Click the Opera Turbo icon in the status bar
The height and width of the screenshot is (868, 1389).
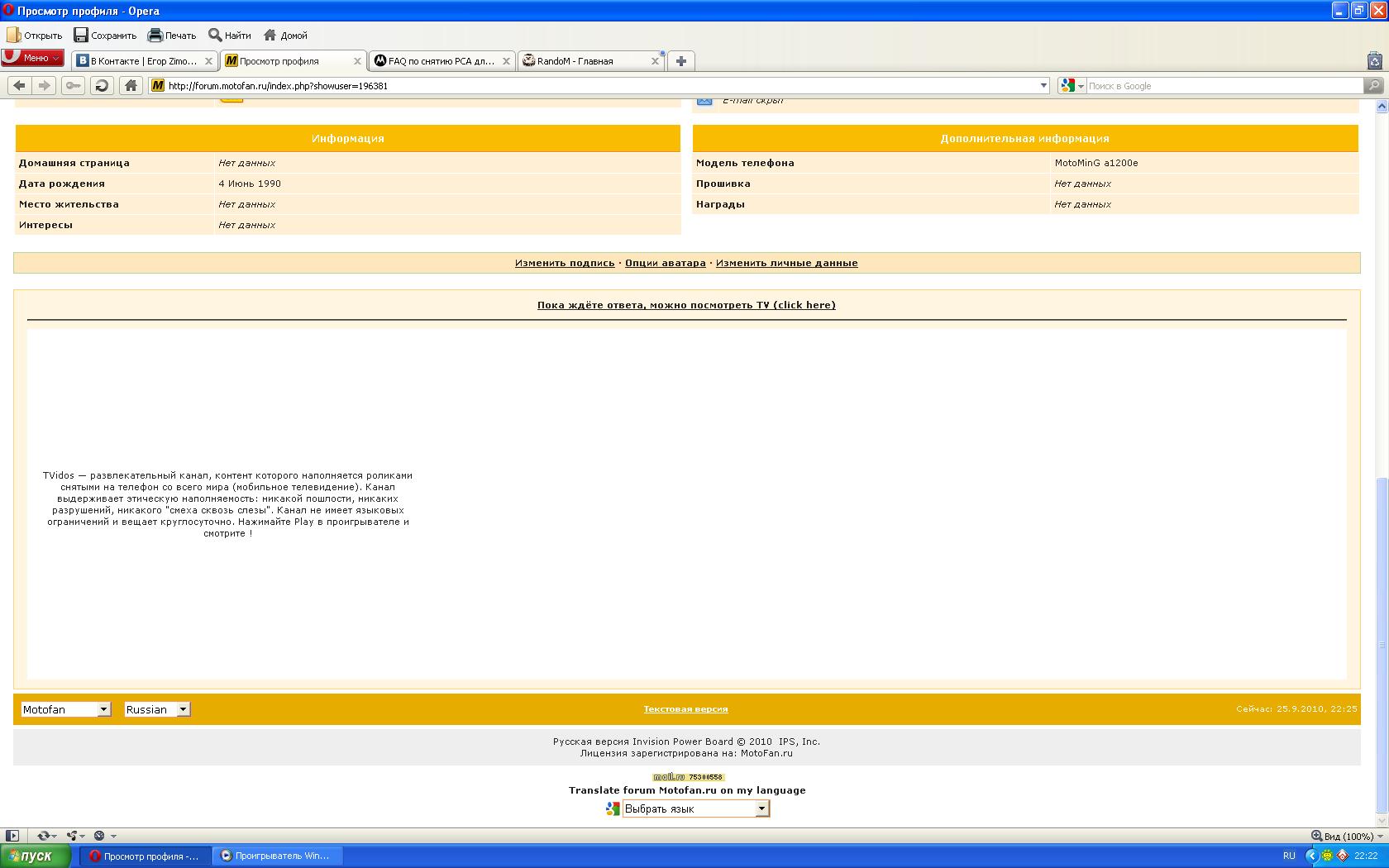coord(99,836)
